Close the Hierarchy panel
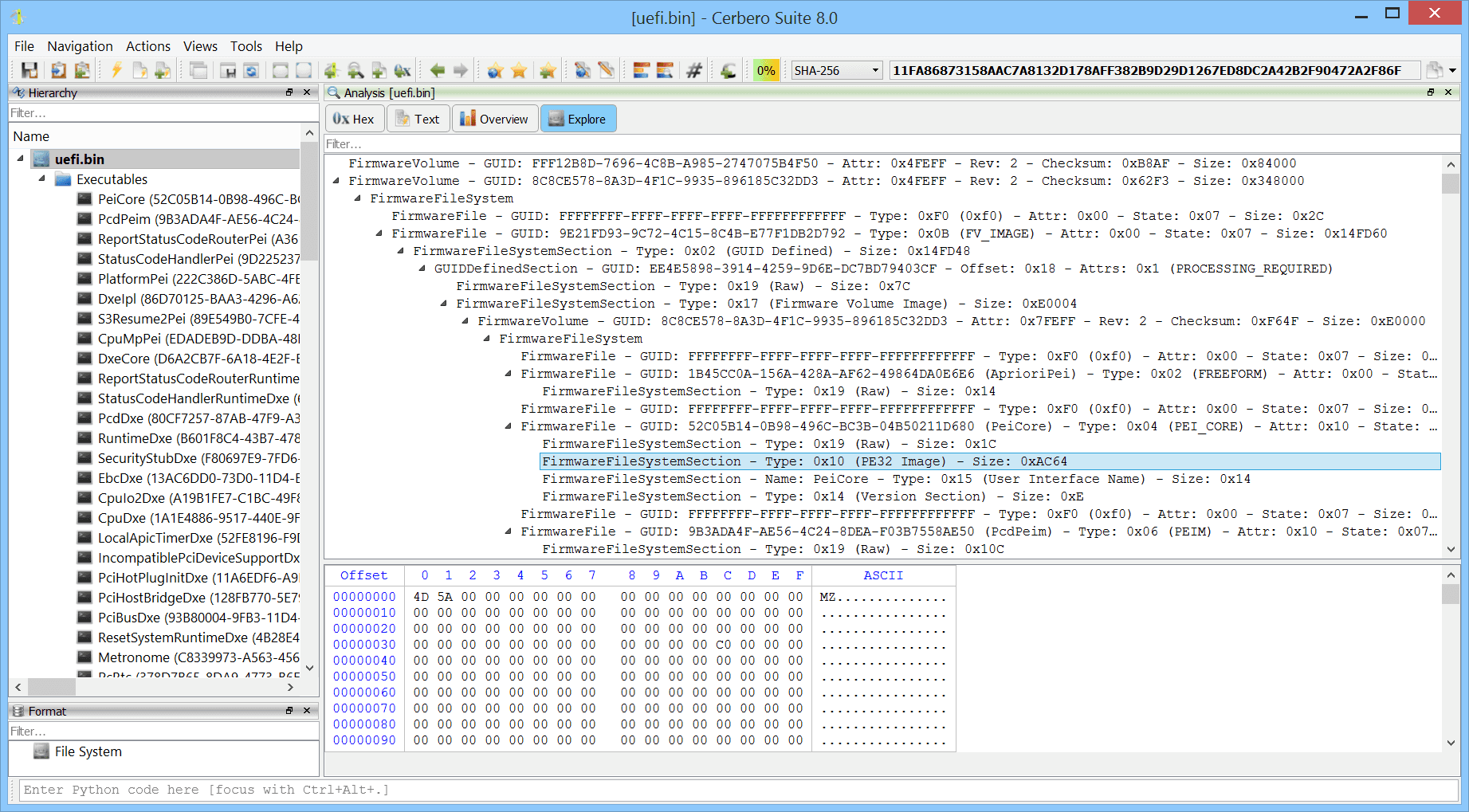 click(x=307, y=92)
